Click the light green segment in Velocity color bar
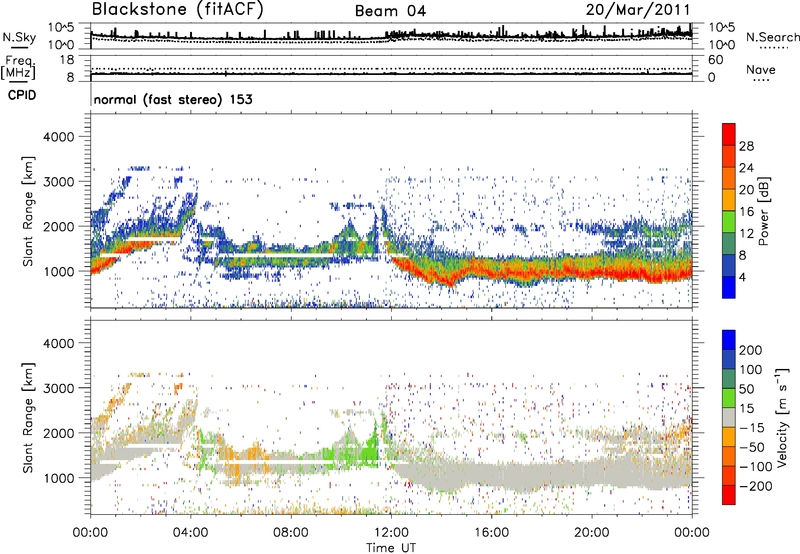The width and height of the screenshot is (800, 554). coord(729,398)
